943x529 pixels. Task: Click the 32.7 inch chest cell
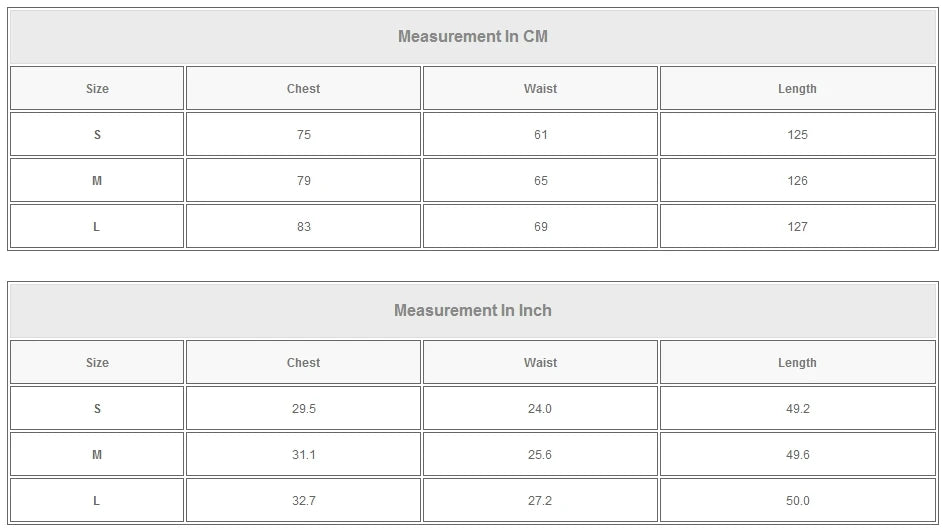tap(303, 501)
